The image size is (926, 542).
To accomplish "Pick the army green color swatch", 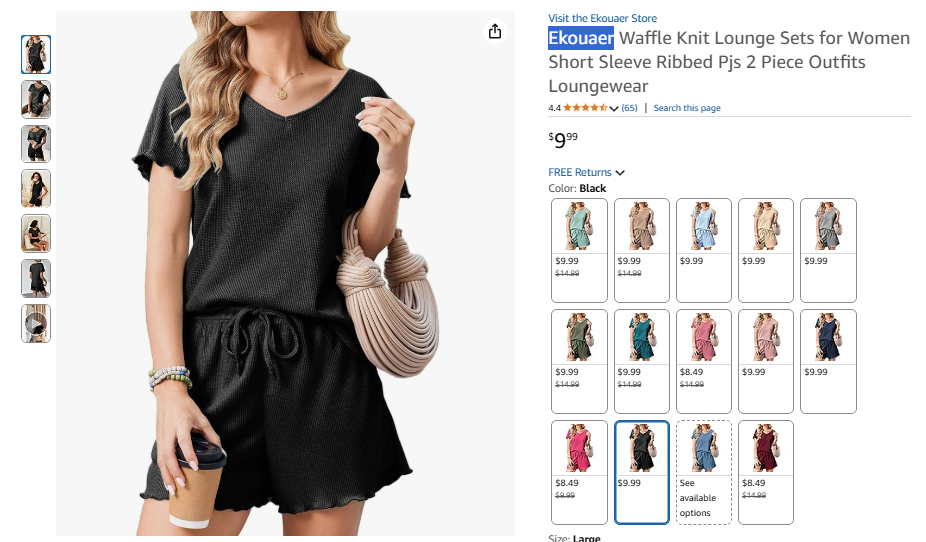I will pos(579,361).
